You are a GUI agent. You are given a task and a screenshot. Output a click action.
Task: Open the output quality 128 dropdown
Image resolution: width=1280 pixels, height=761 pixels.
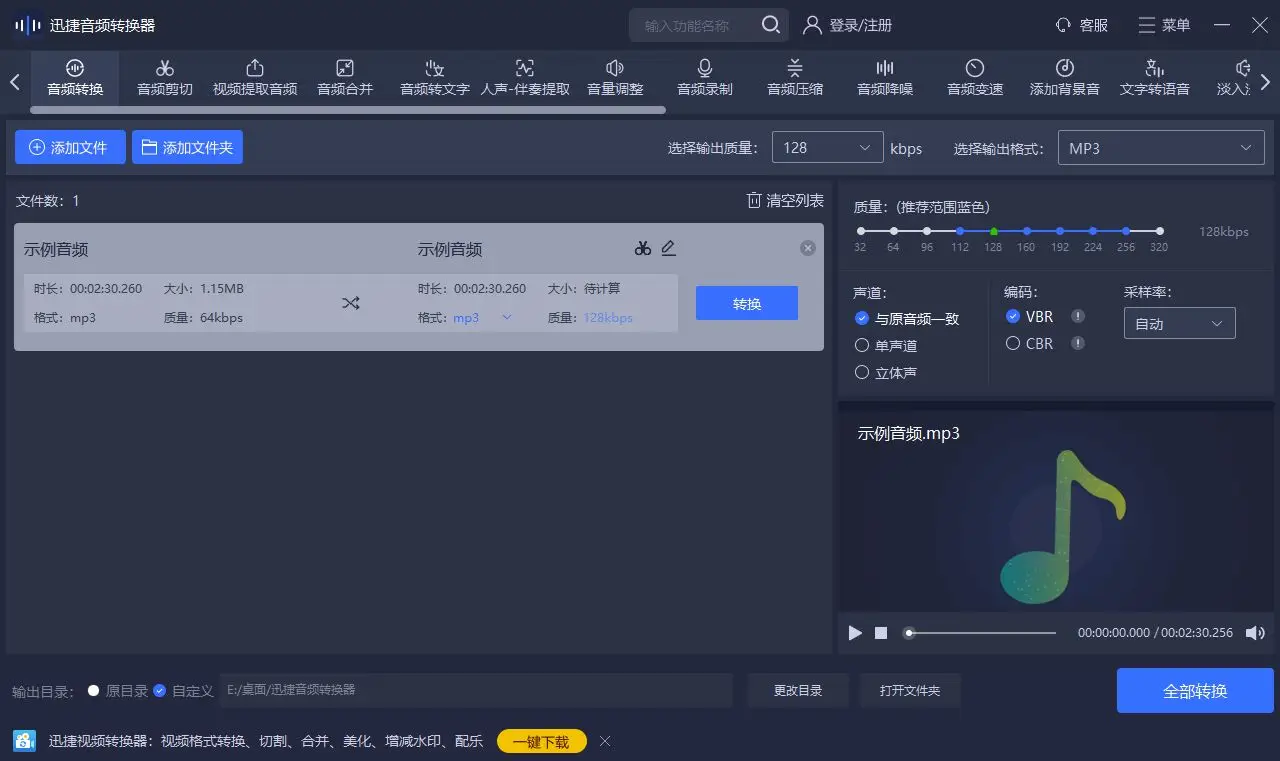pos(827,147)
